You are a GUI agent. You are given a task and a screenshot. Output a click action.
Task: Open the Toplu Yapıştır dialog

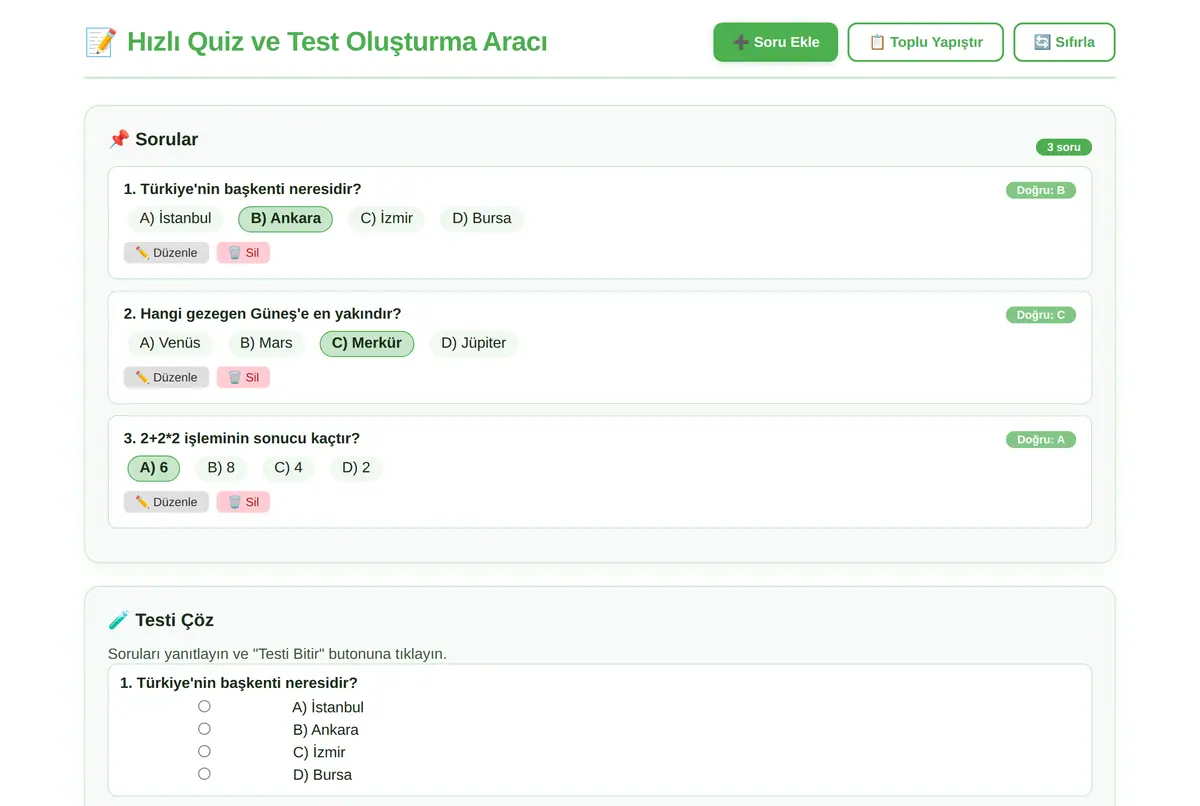pyautogui.click(x=925, y=42)
